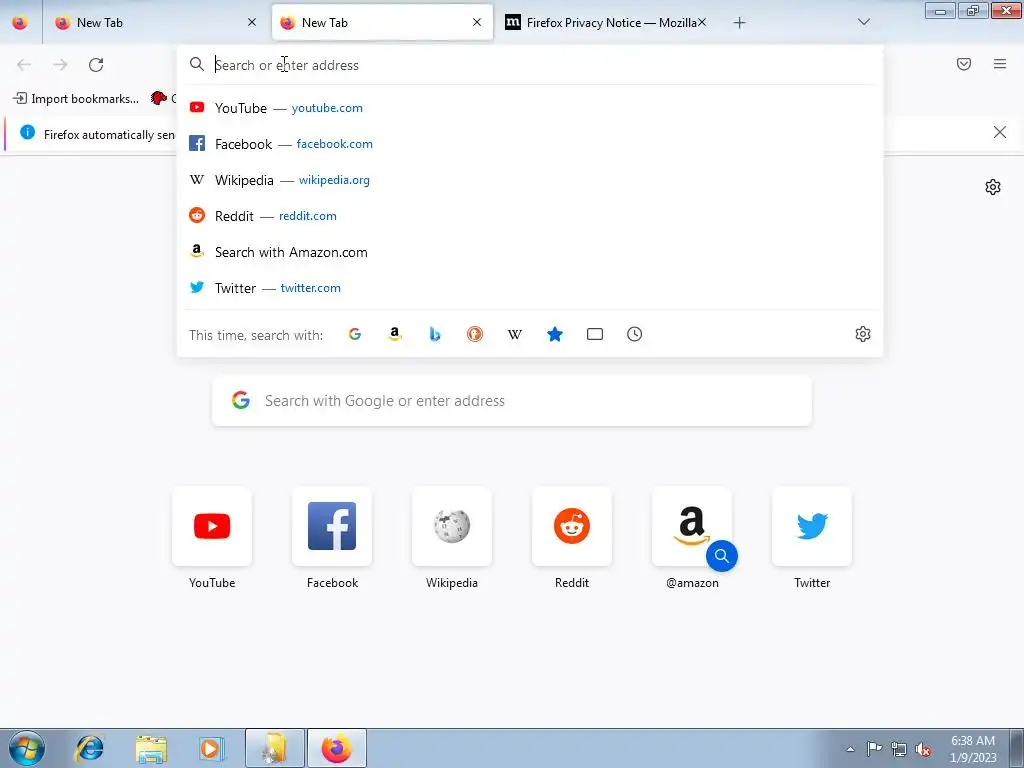Search this time with Google icon
Image resolution: width=1024 pixels, height=768 pixels.
pyautogui.click(x=355, y=334)
